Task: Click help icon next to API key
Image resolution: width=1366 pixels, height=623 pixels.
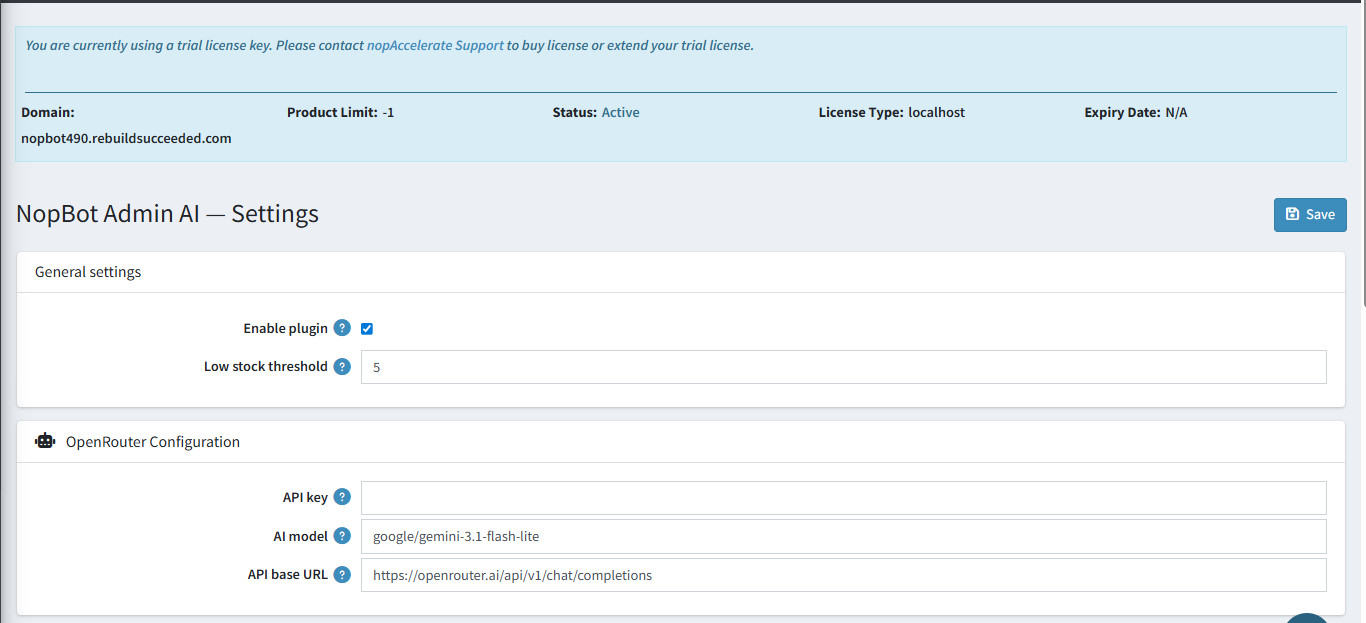Action: coord(342,497)
